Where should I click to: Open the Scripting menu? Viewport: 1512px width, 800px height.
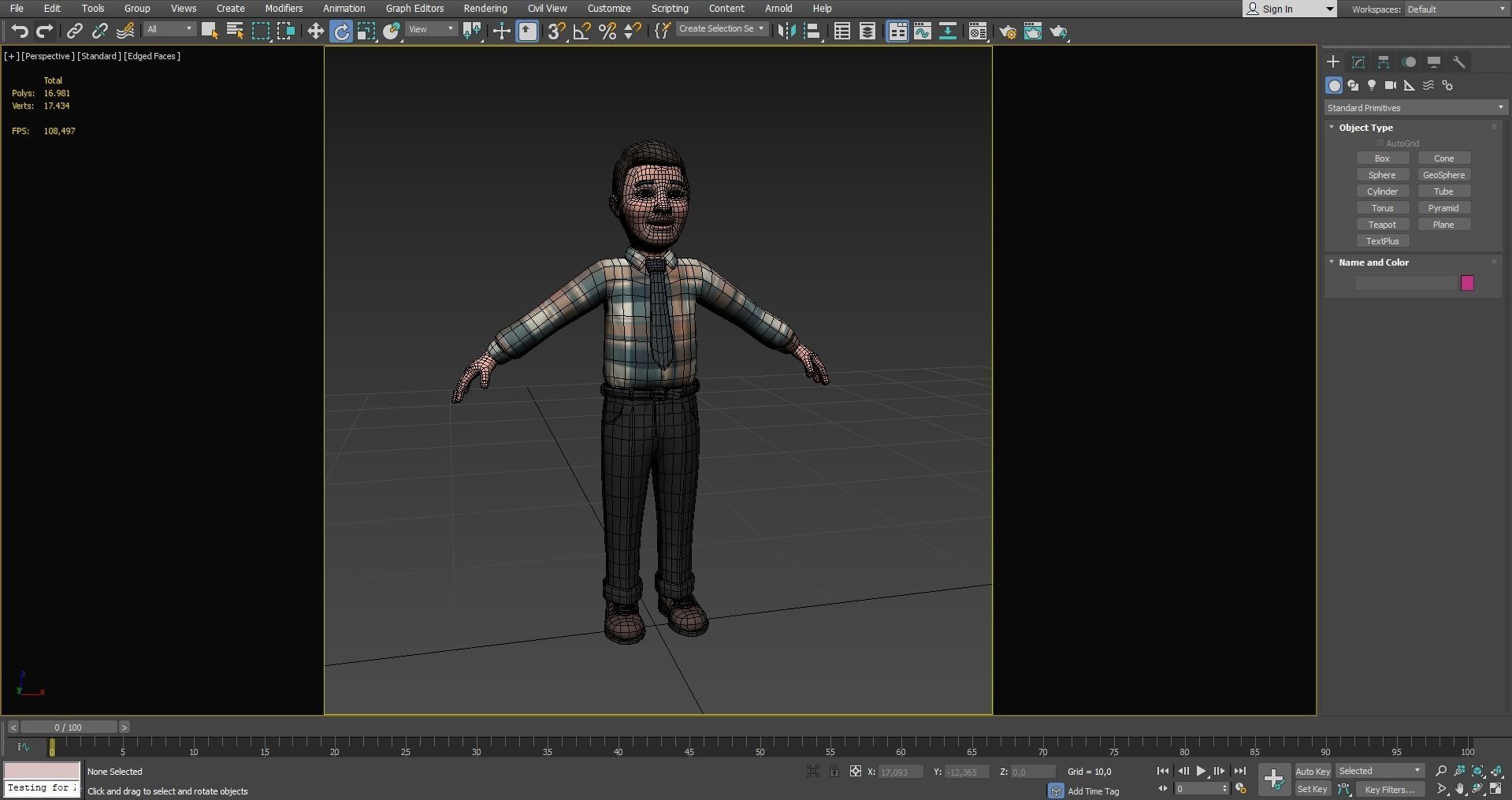(x=670, y=9)
